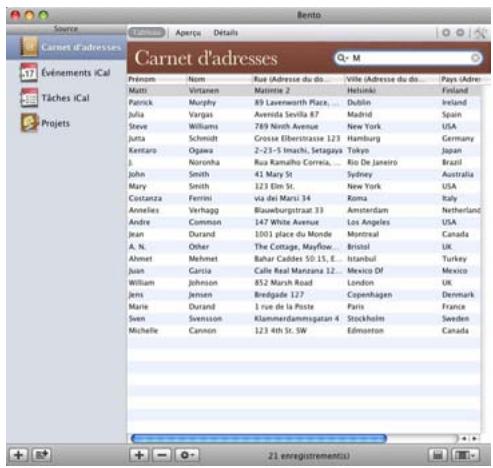Click the Ville (Adresse du do... column header
Screen dimensions: 493x468
tap(392, 79)
